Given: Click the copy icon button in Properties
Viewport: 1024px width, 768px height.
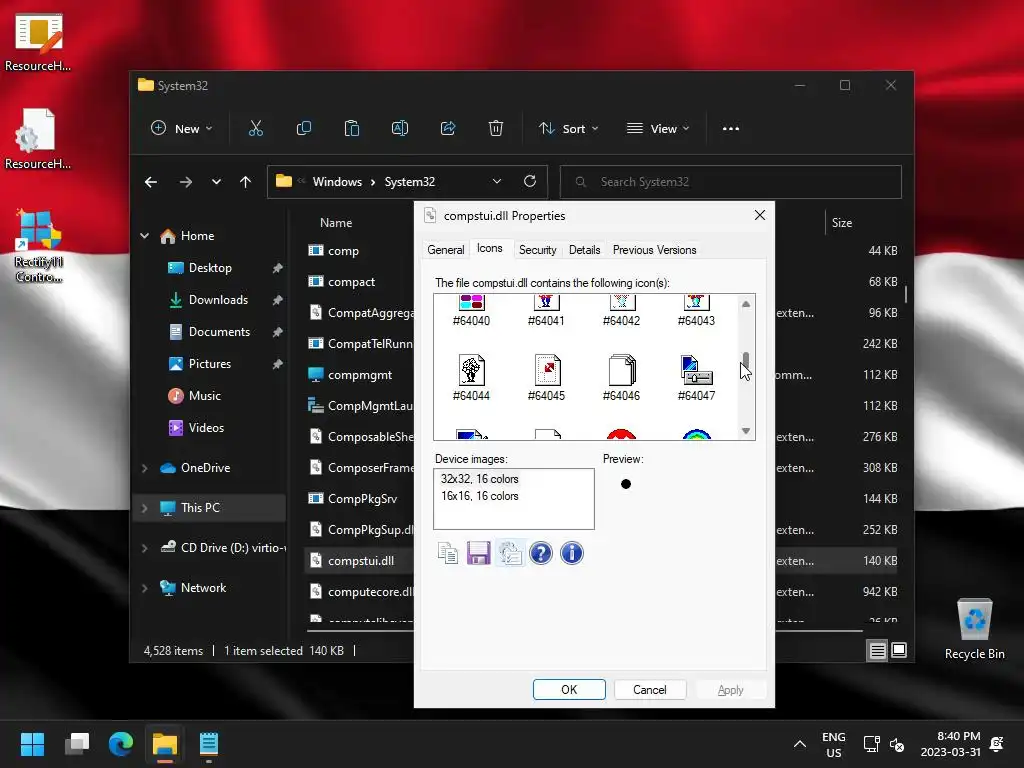Looking at the screenshot, I should (x=447, y=553).
